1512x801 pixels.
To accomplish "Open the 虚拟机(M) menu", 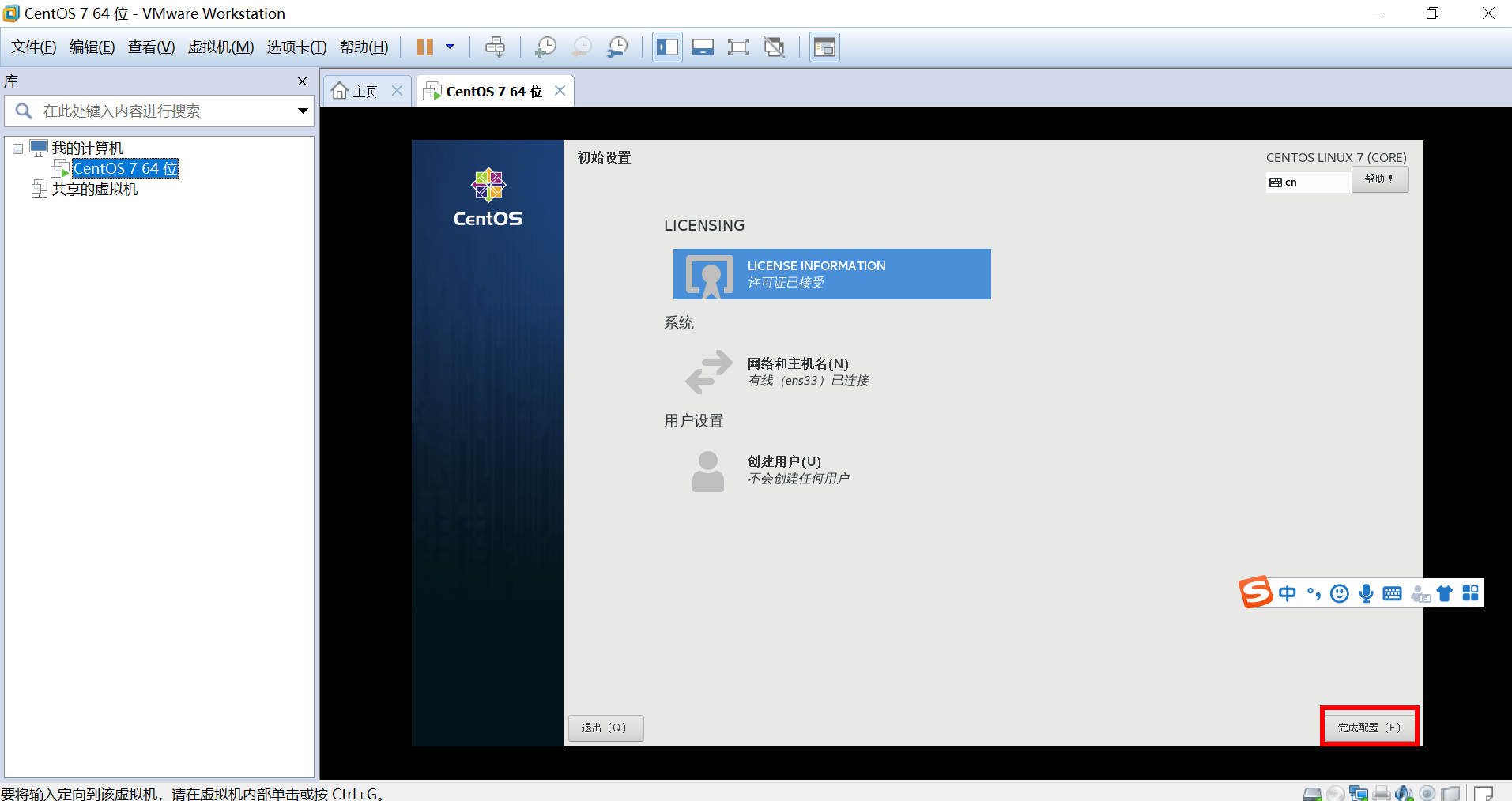I will 221,47.
